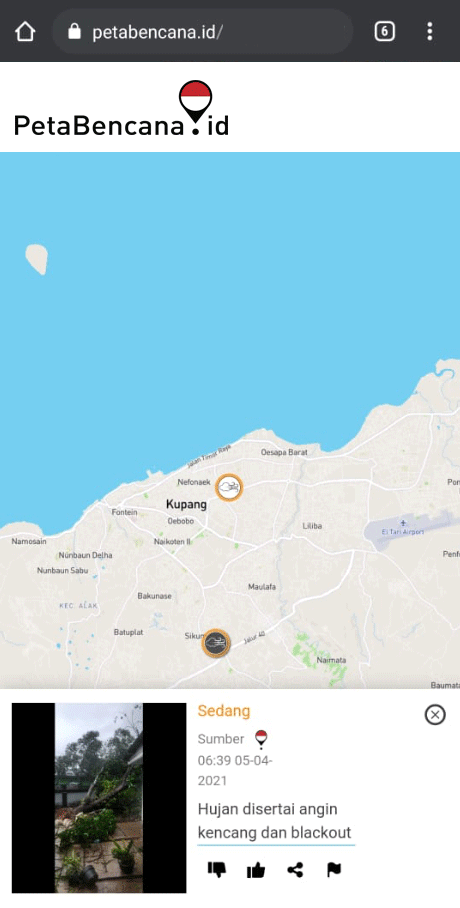Select the wind report marker near Nefonaek
Screen dimensions: 460x908
pyautogui.click(x=229, y=487)
